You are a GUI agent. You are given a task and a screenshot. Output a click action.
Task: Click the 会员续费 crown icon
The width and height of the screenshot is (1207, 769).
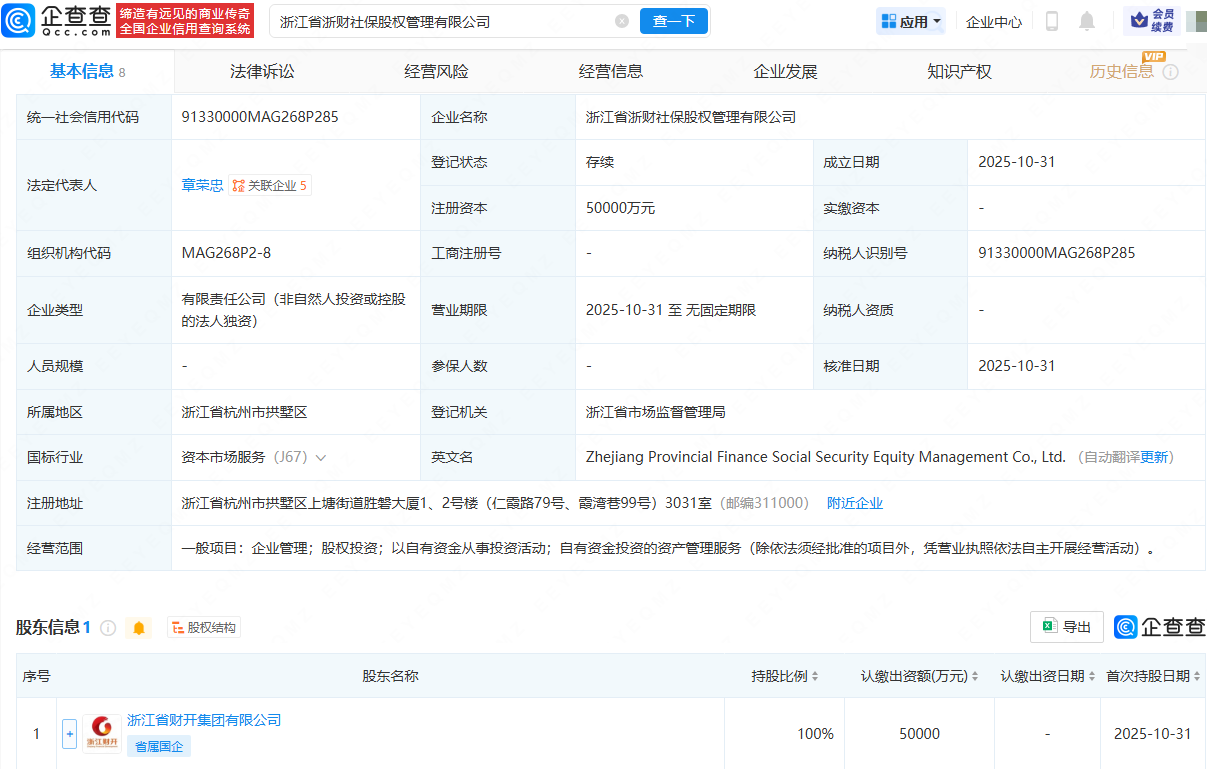1138,20
